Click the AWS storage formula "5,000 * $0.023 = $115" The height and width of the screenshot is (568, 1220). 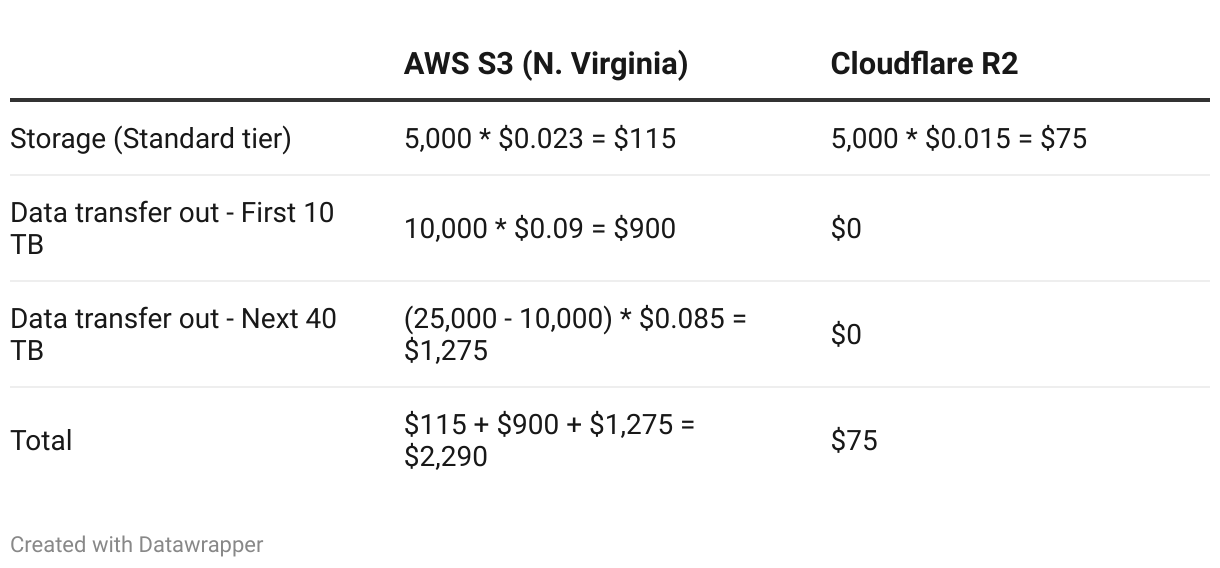click(540, 138)
